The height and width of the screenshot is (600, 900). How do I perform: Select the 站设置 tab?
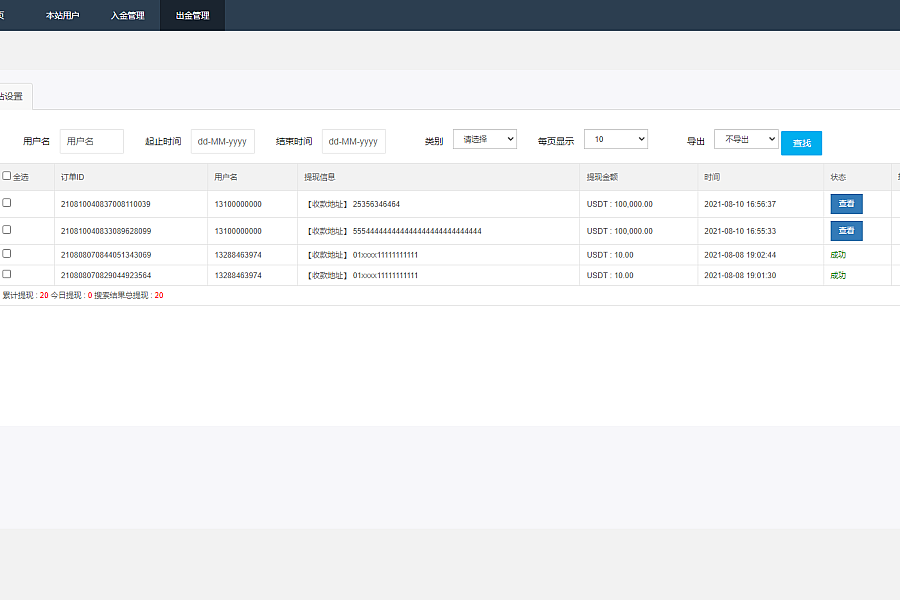pos(12,96)
